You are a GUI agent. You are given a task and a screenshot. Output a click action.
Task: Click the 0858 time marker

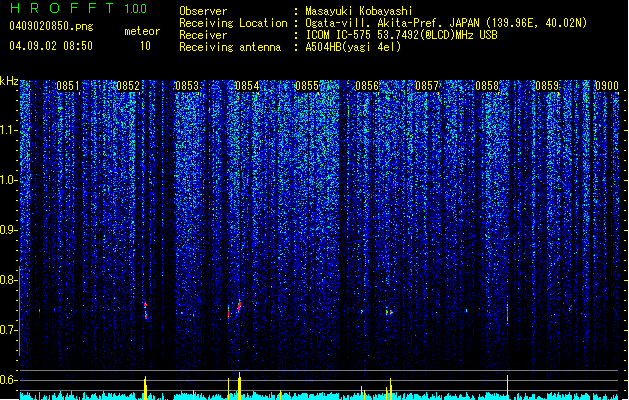tap(487, 86)
